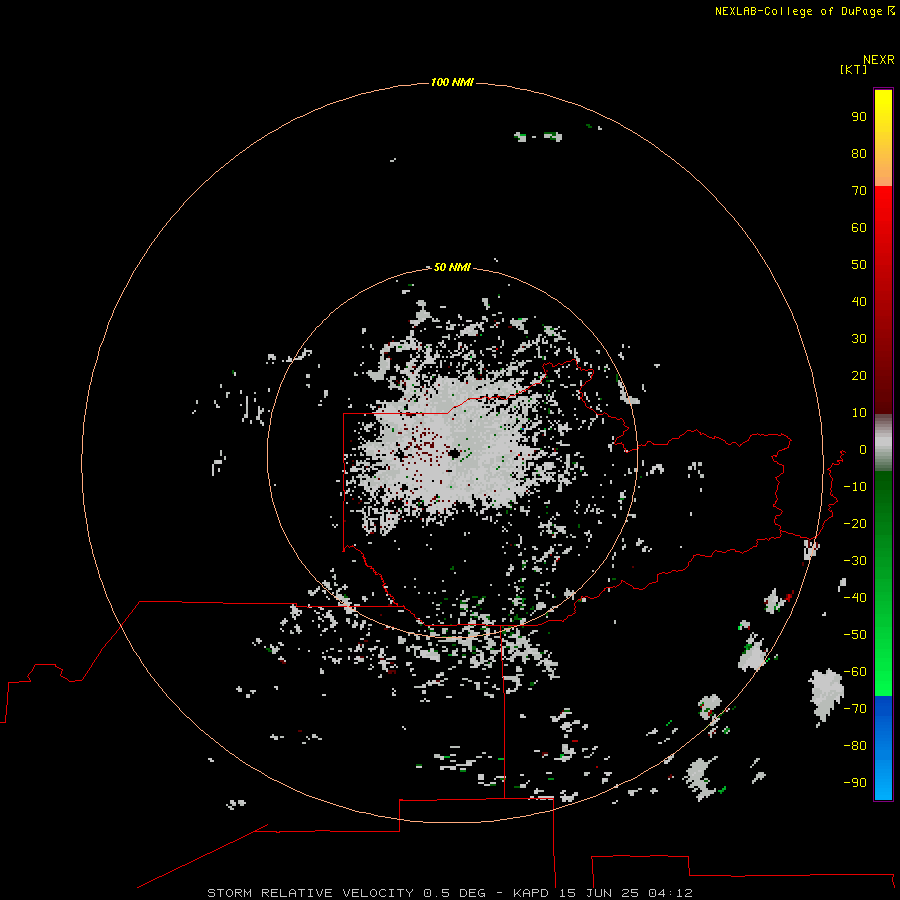Click the -80 value on the velocity scale
Viewport: 900px width, 900px height.
click(855, 746)
